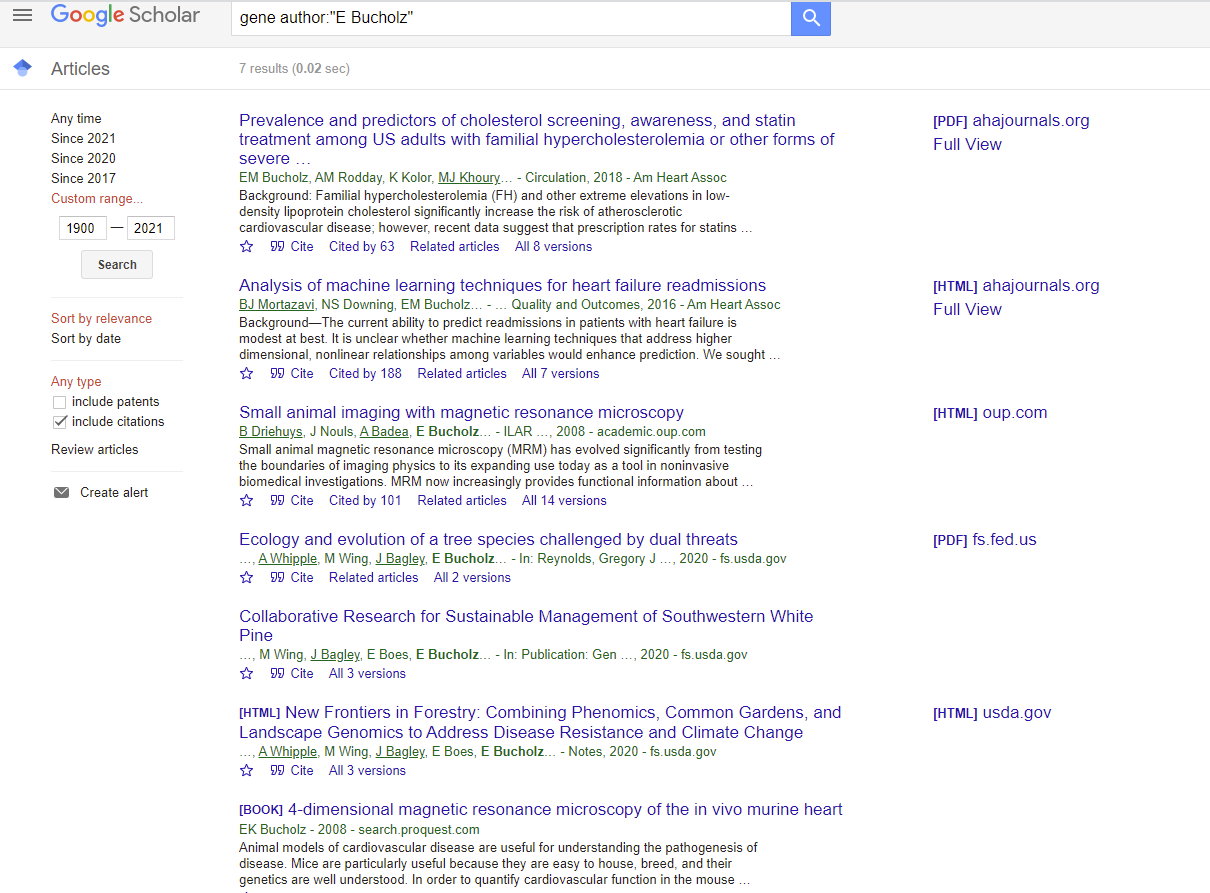
Task: View All 14 versions of MRM article
Action: 564,500
